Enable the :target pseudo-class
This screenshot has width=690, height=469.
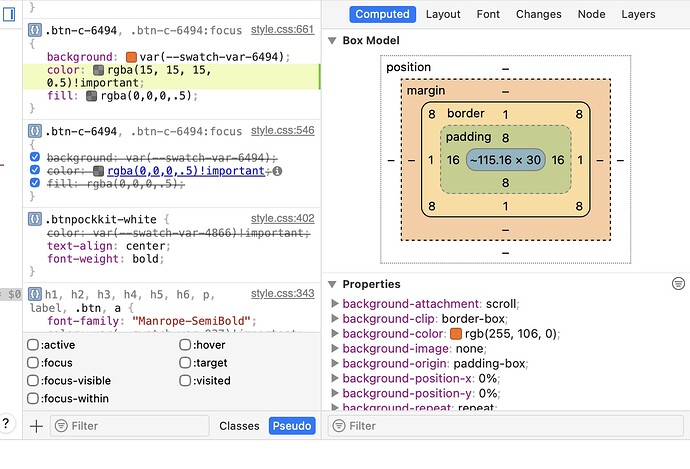(185, 363)
